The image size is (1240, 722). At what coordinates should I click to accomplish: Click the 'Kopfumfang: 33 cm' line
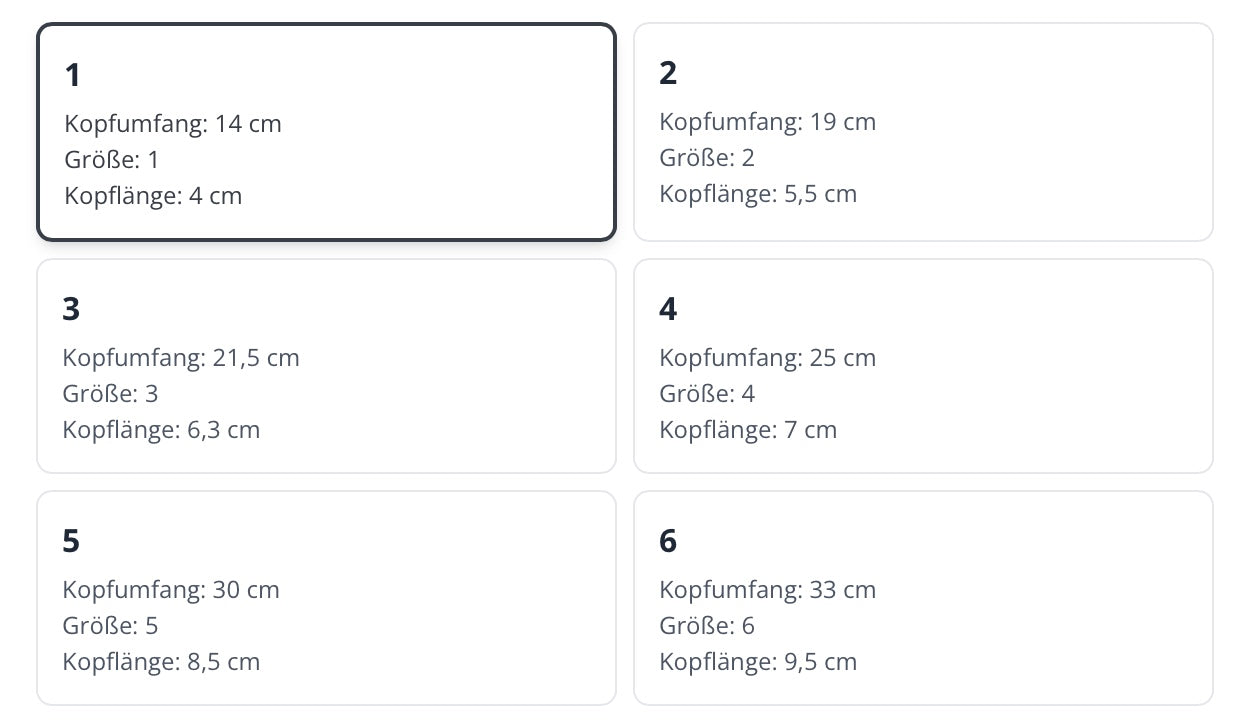click(x=767, y=590)
